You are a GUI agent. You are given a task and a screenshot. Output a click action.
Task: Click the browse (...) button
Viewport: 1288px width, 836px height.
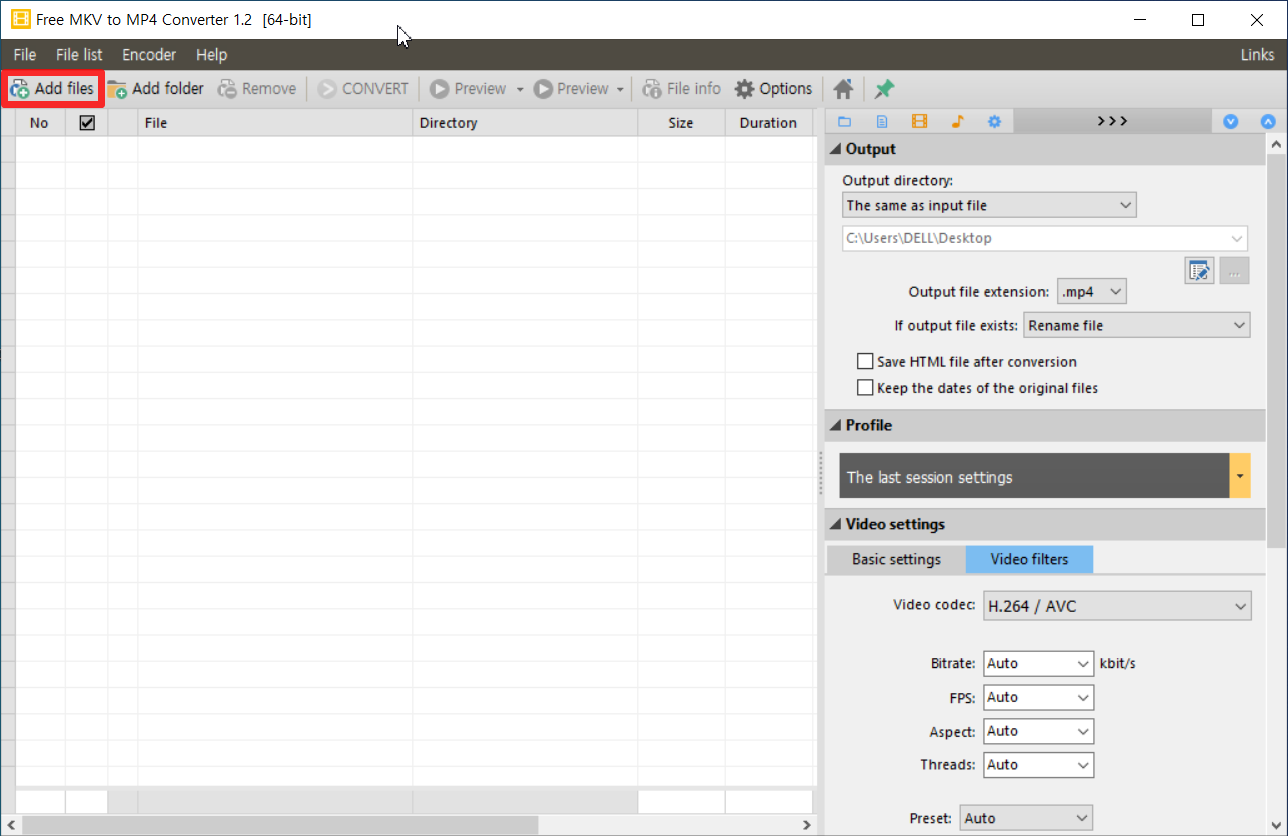pyautogui.click(x=1234, y=270)
